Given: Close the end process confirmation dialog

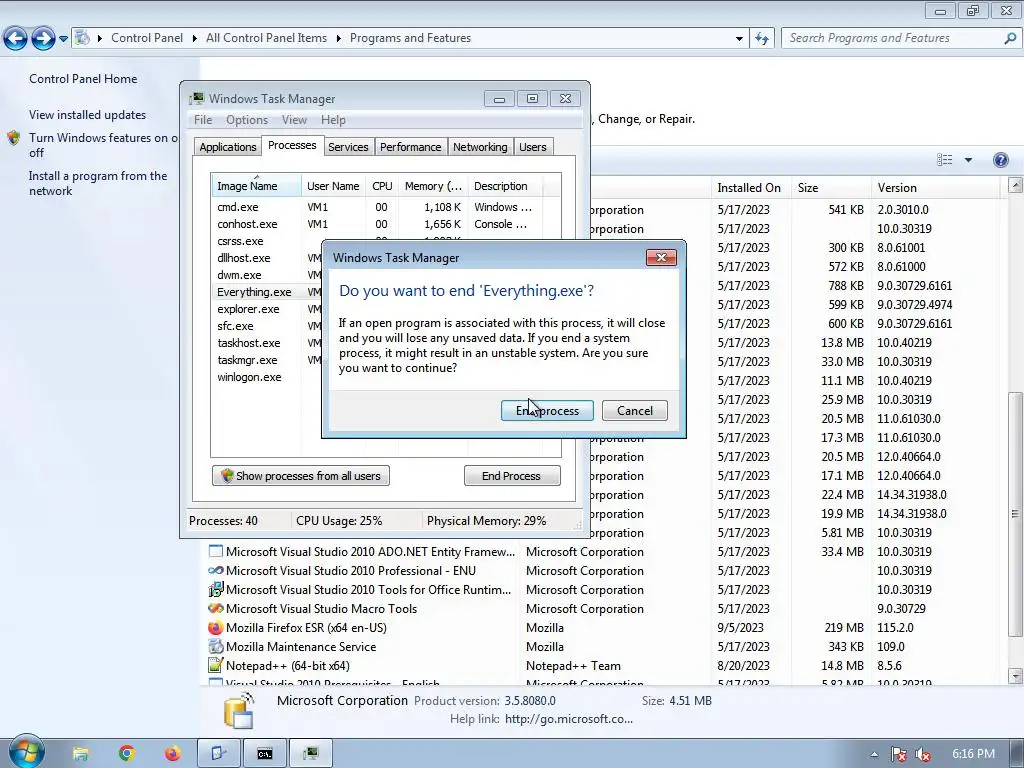Looking at the screenshot, I should pyautogui.click(x=661, y=257).
